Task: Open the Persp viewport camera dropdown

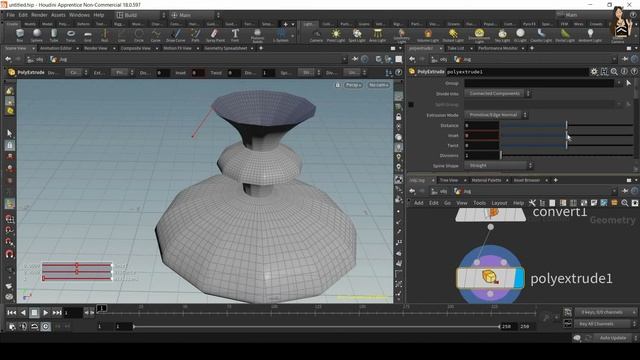Action: [353, 85]
